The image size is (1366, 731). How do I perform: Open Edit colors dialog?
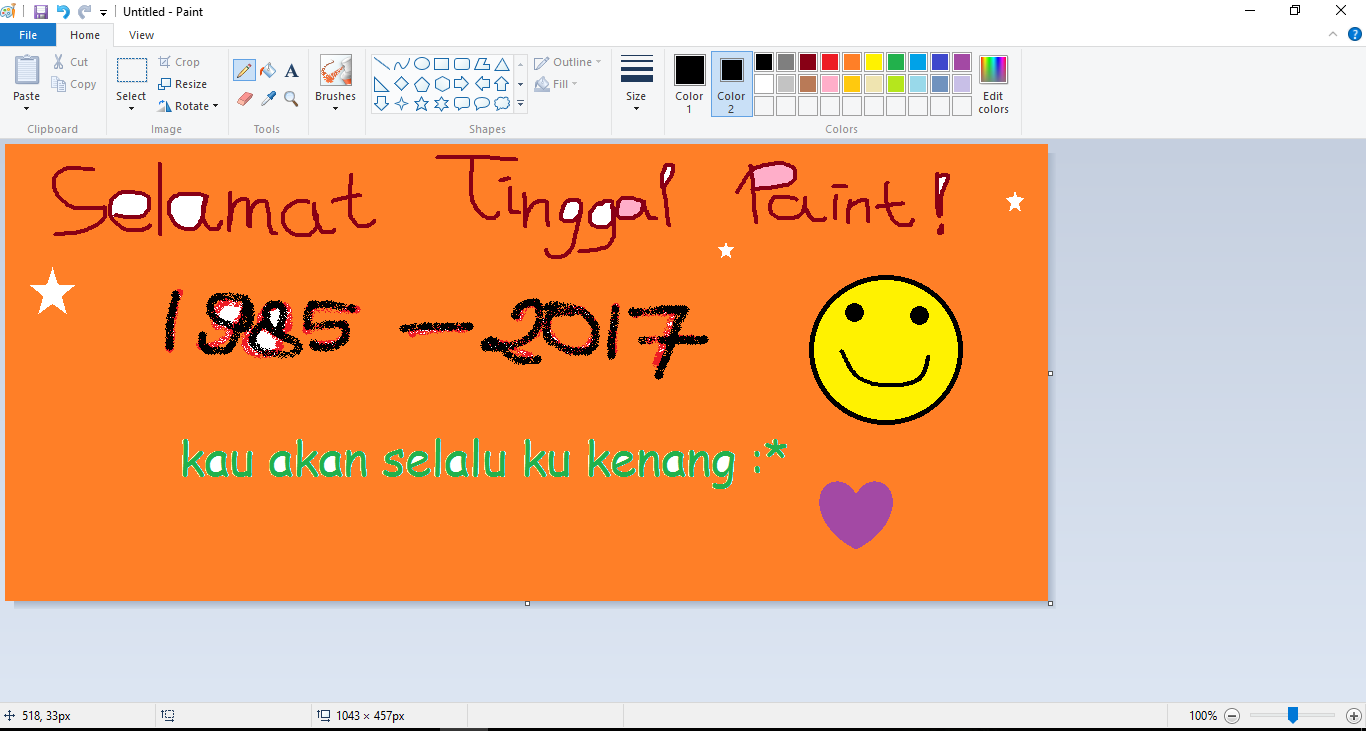click(x=994, y=84)
